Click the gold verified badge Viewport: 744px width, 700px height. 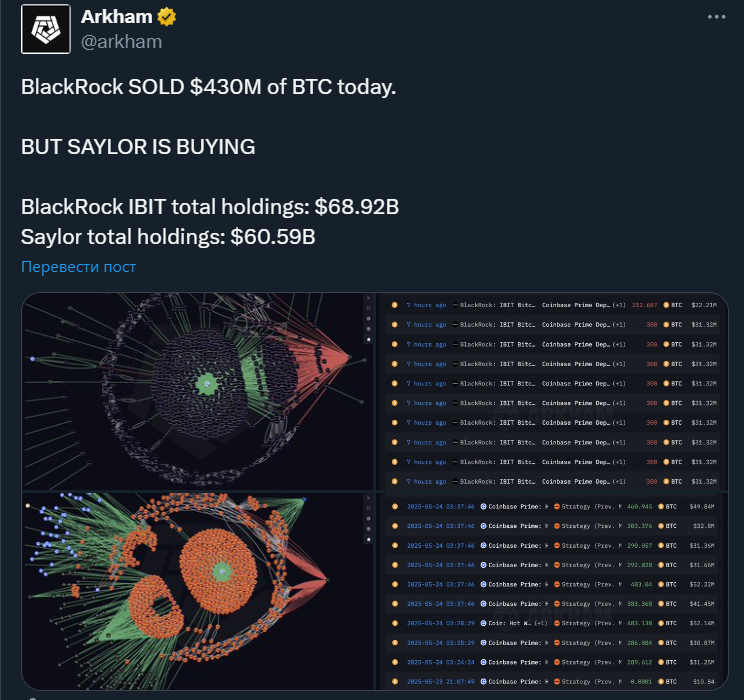167,17
